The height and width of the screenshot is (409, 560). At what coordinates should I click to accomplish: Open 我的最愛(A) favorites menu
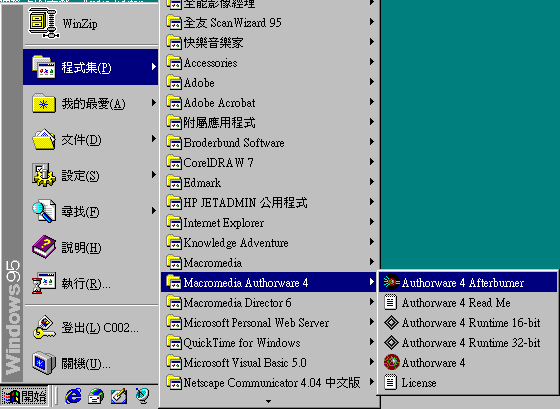91,104
